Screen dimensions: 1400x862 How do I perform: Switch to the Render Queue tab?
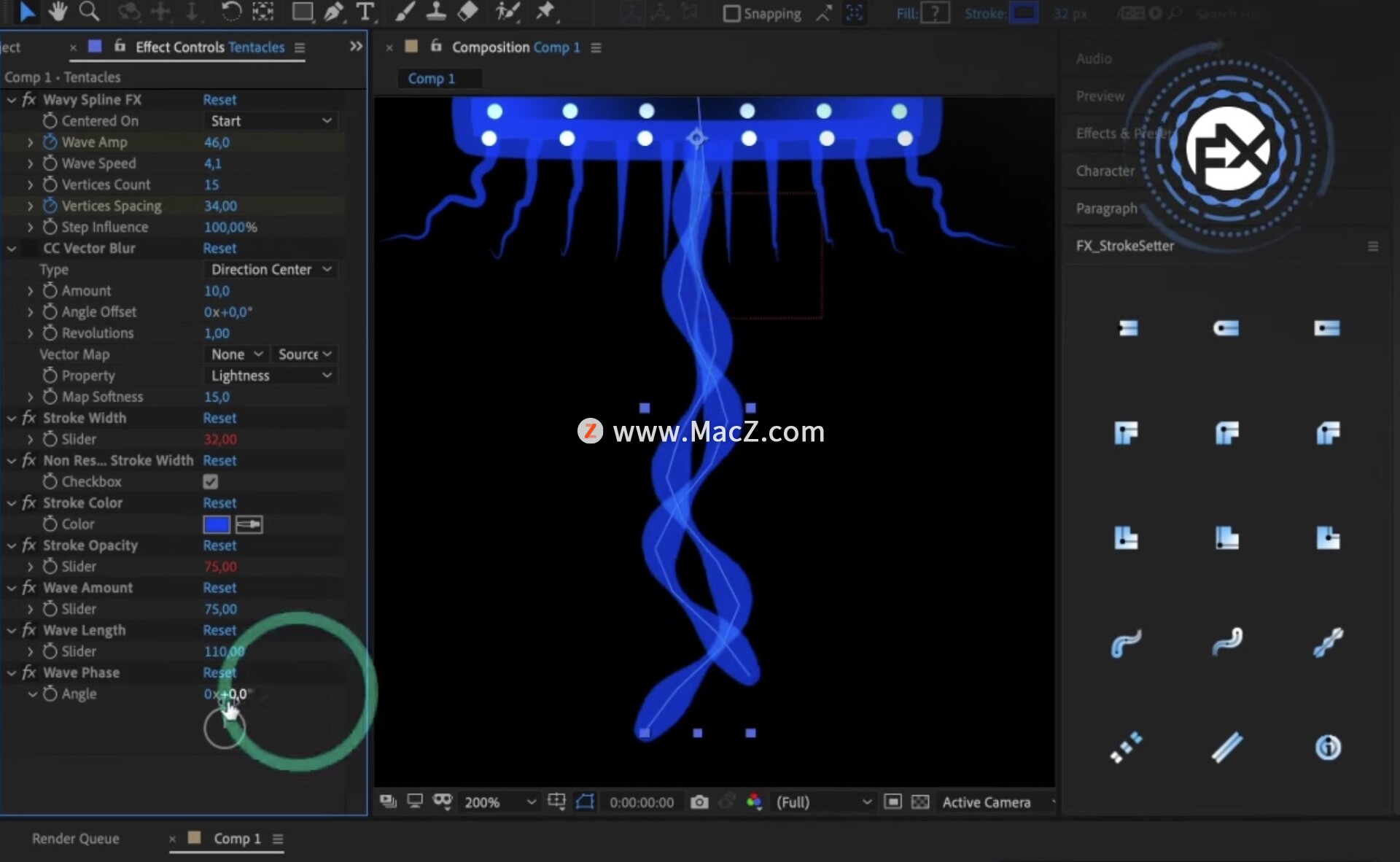coord(75,839)
